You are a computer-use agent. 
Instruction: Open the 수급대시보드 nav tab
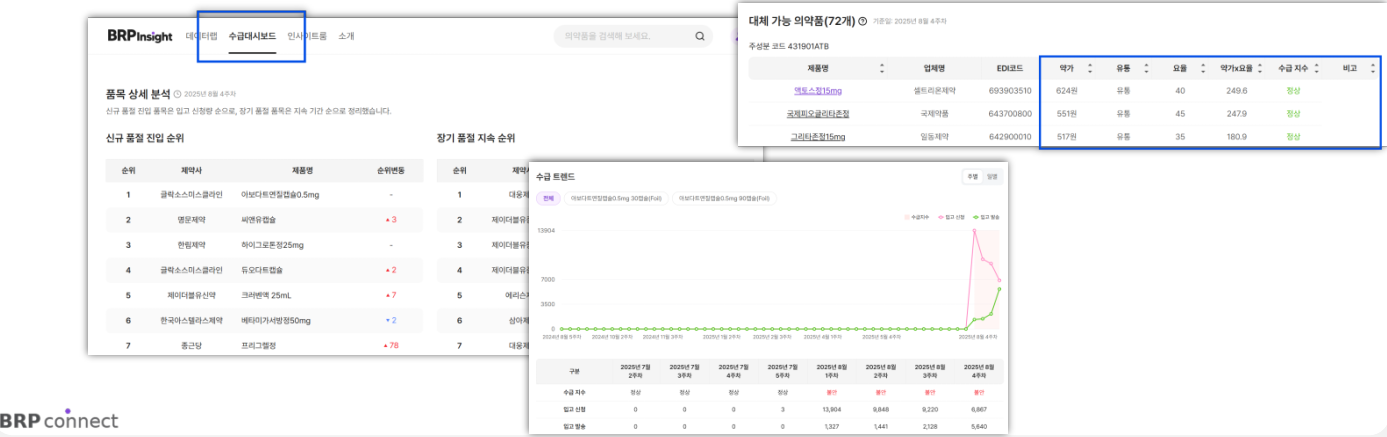tap(251, 37)
